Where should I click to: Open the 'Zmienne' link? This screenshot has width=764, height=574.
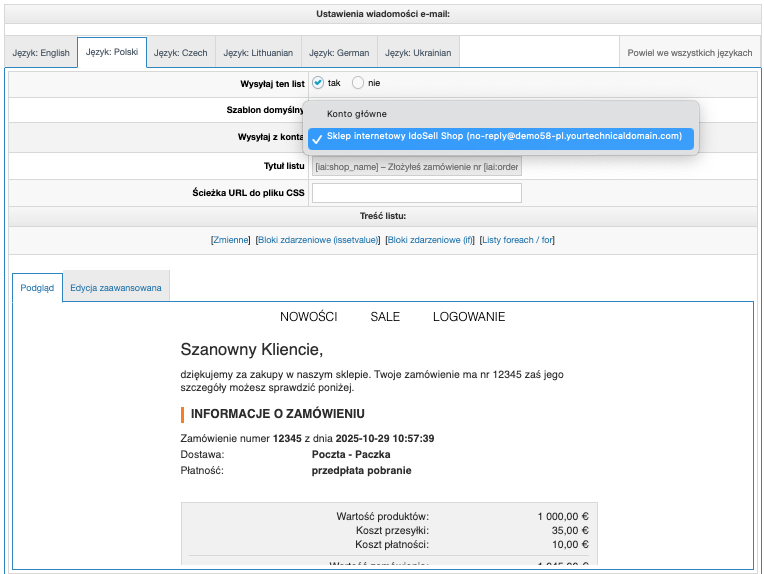[x=231, y=240]
